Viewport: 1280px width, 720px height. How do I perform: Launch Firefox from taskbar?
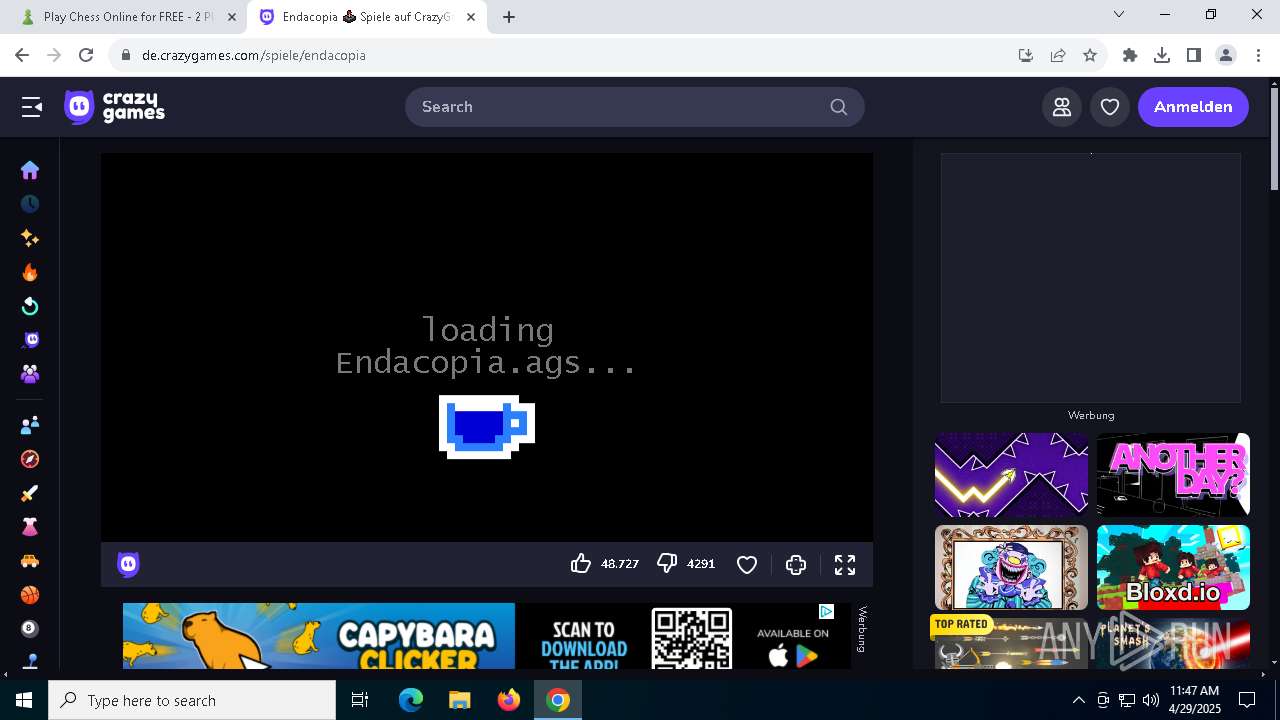click(x=509, y=700)
